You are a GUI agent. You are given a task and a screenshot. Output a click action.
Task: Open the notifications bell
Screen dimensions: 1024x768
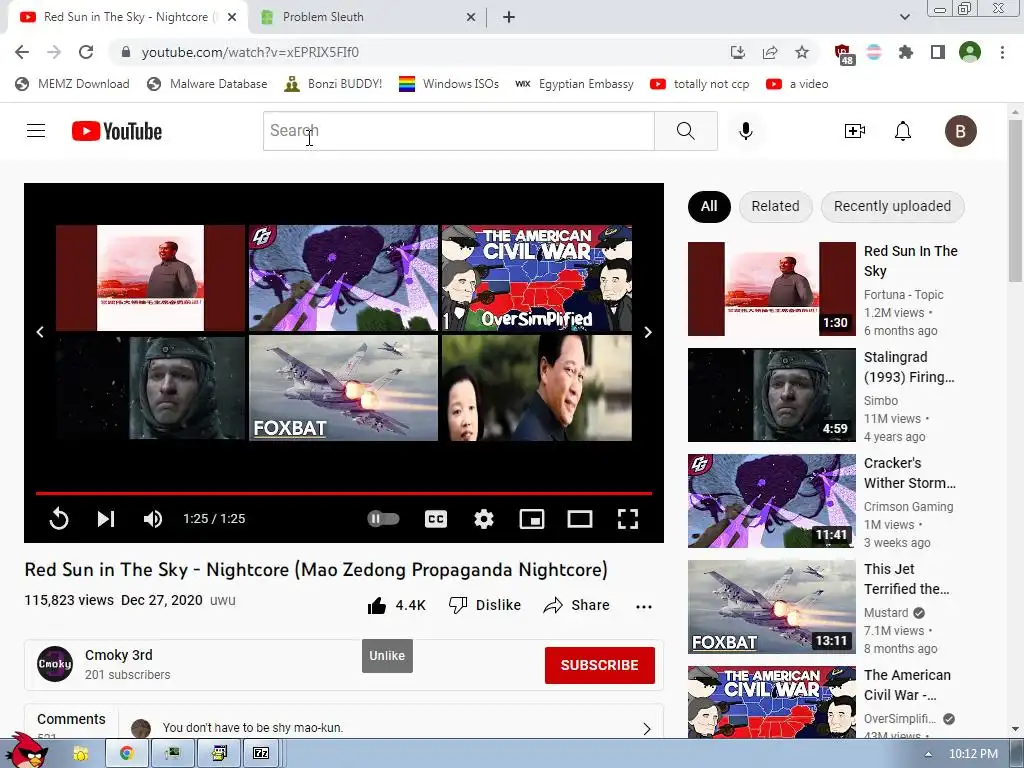tap(903, 131)
